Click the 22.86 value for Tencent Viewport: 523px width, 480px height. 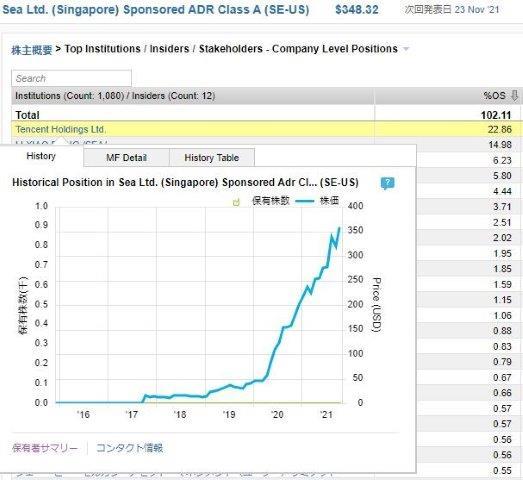[500, 129]
